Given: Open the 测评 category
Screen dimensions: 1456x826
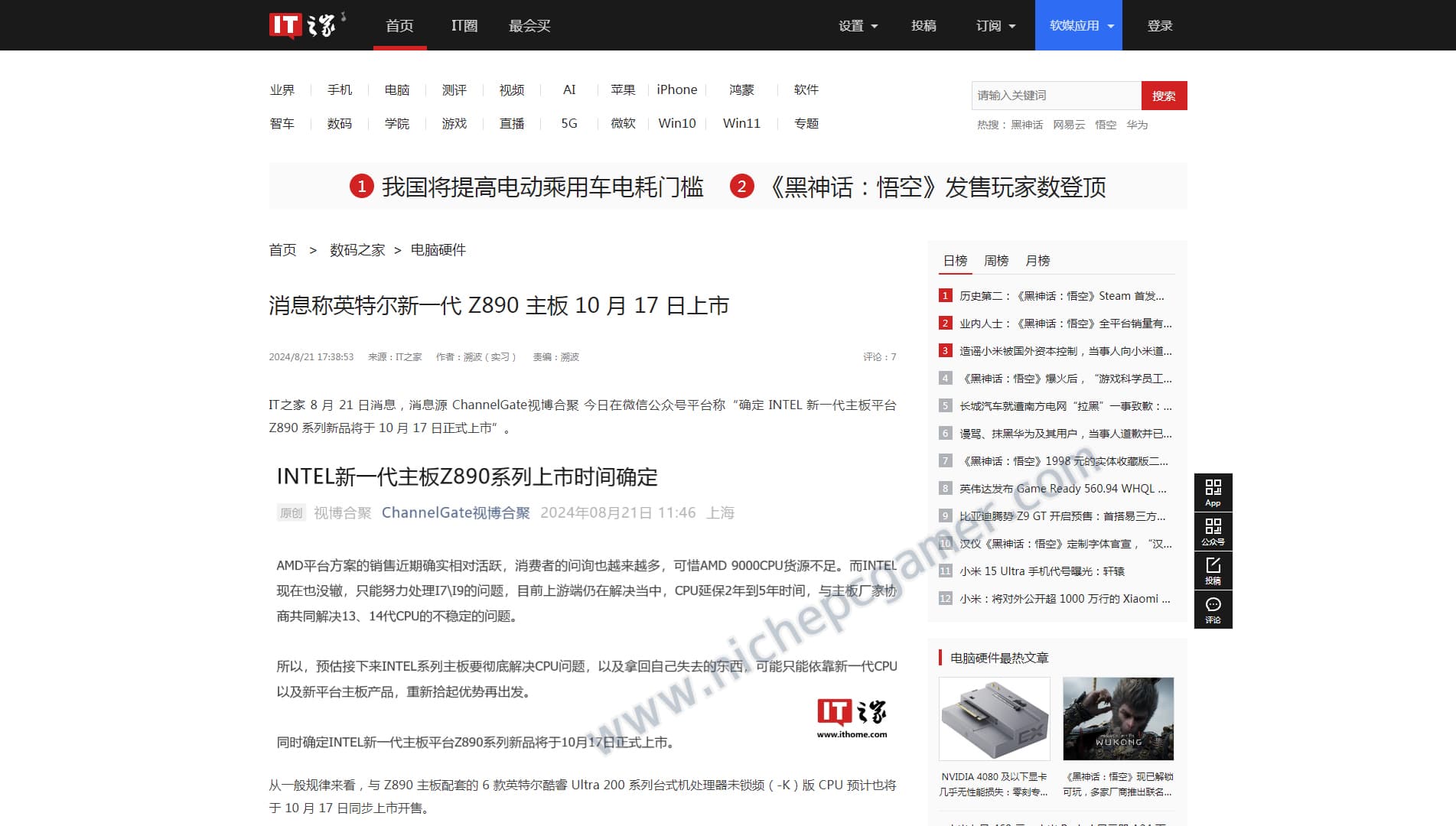Looking at the screenshot, I should [x=454, y=89].
